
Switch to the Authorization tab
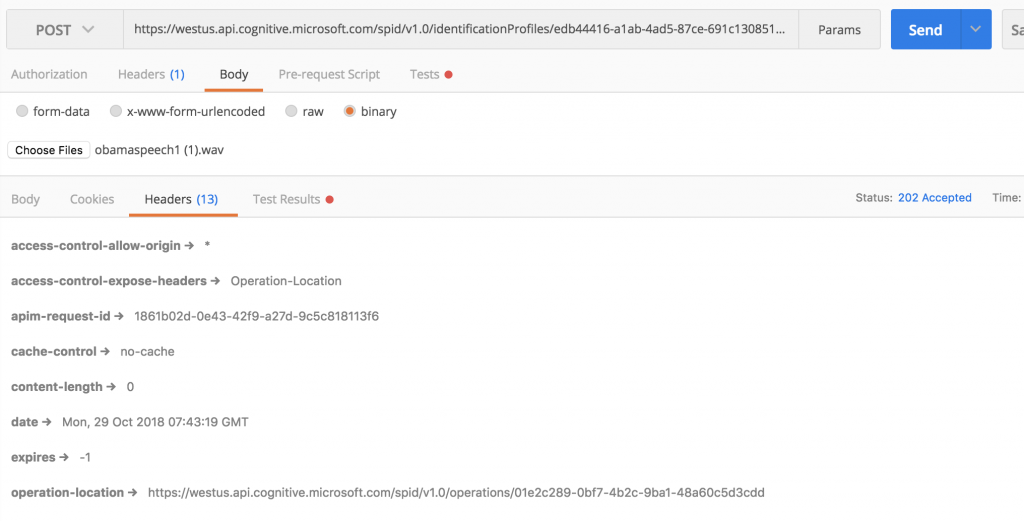click(49, 74)
